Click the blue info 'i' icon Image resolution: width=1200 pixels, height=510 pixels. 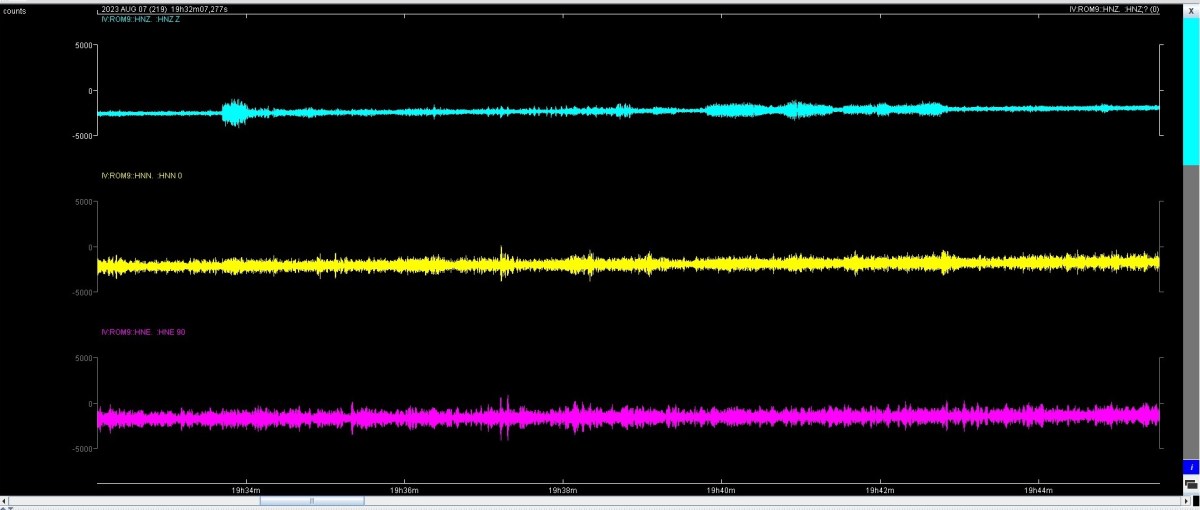pyautogui.click(x=1191, y=467)
